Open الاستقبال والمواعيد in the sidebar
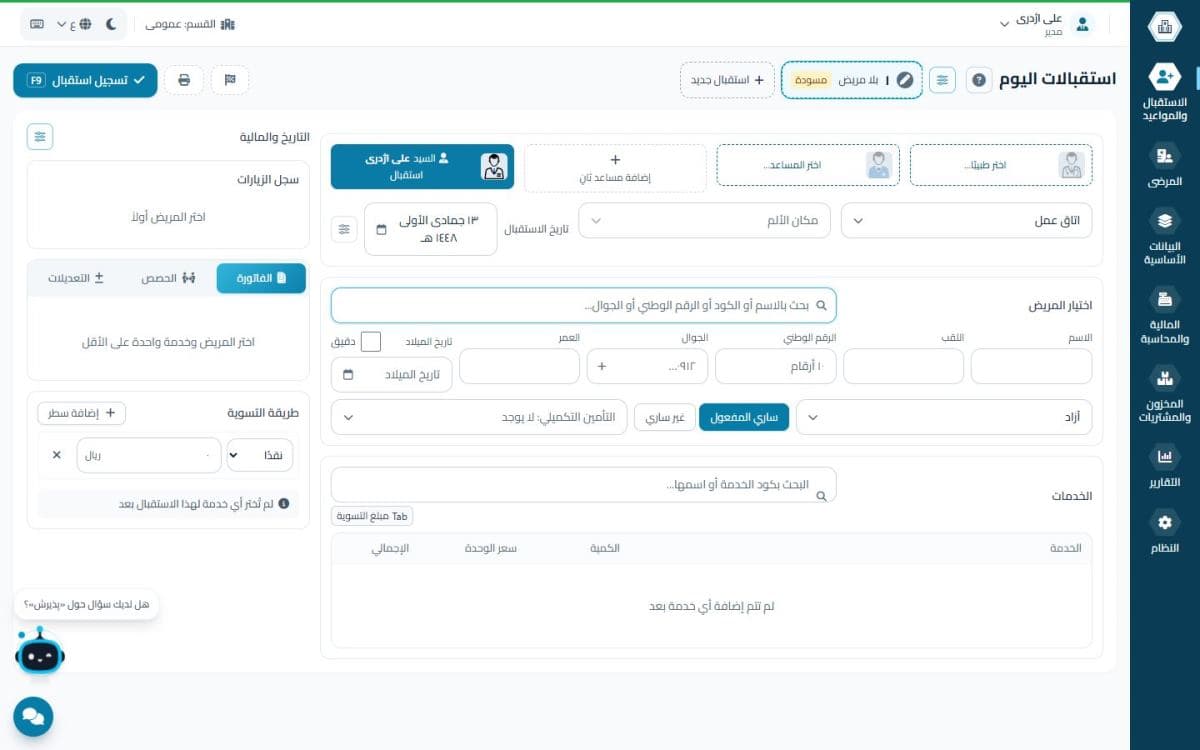The height and width of the screenshot is (750, 1200). pyautogui.click(x=1164, y=92)
